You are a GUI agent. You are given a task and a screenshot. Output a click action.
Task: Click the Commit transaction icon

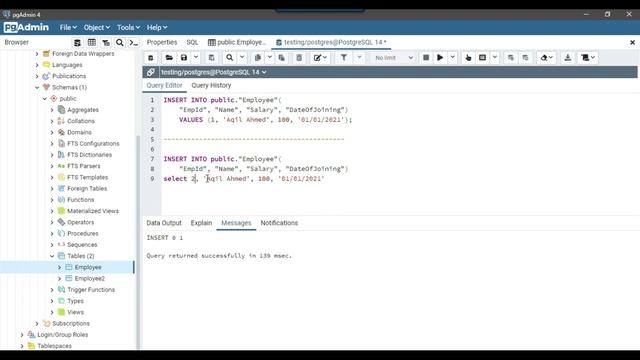[x=511, y=58]
